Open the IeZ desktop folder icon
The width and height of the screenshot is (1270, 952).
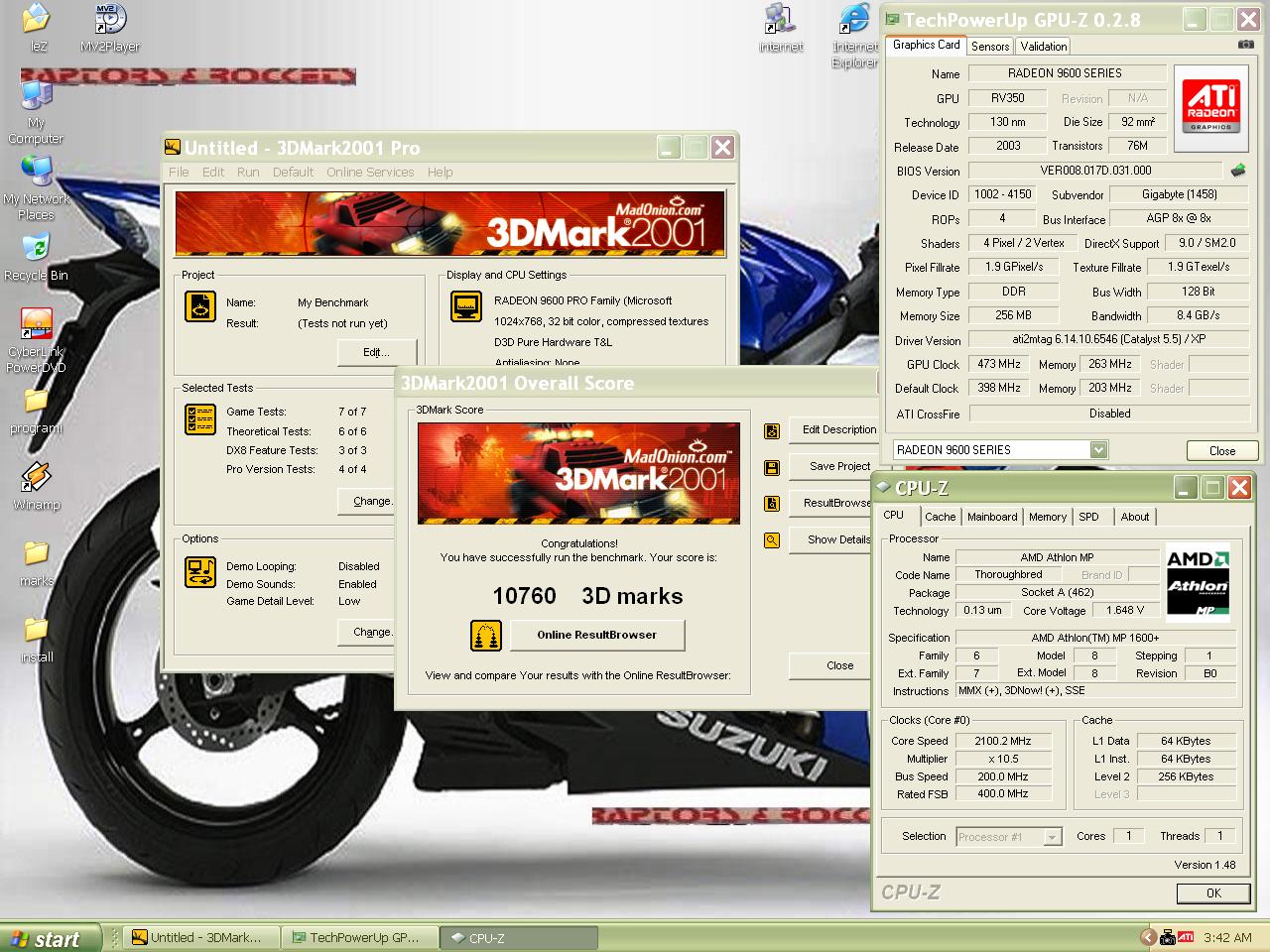[36, 18]
